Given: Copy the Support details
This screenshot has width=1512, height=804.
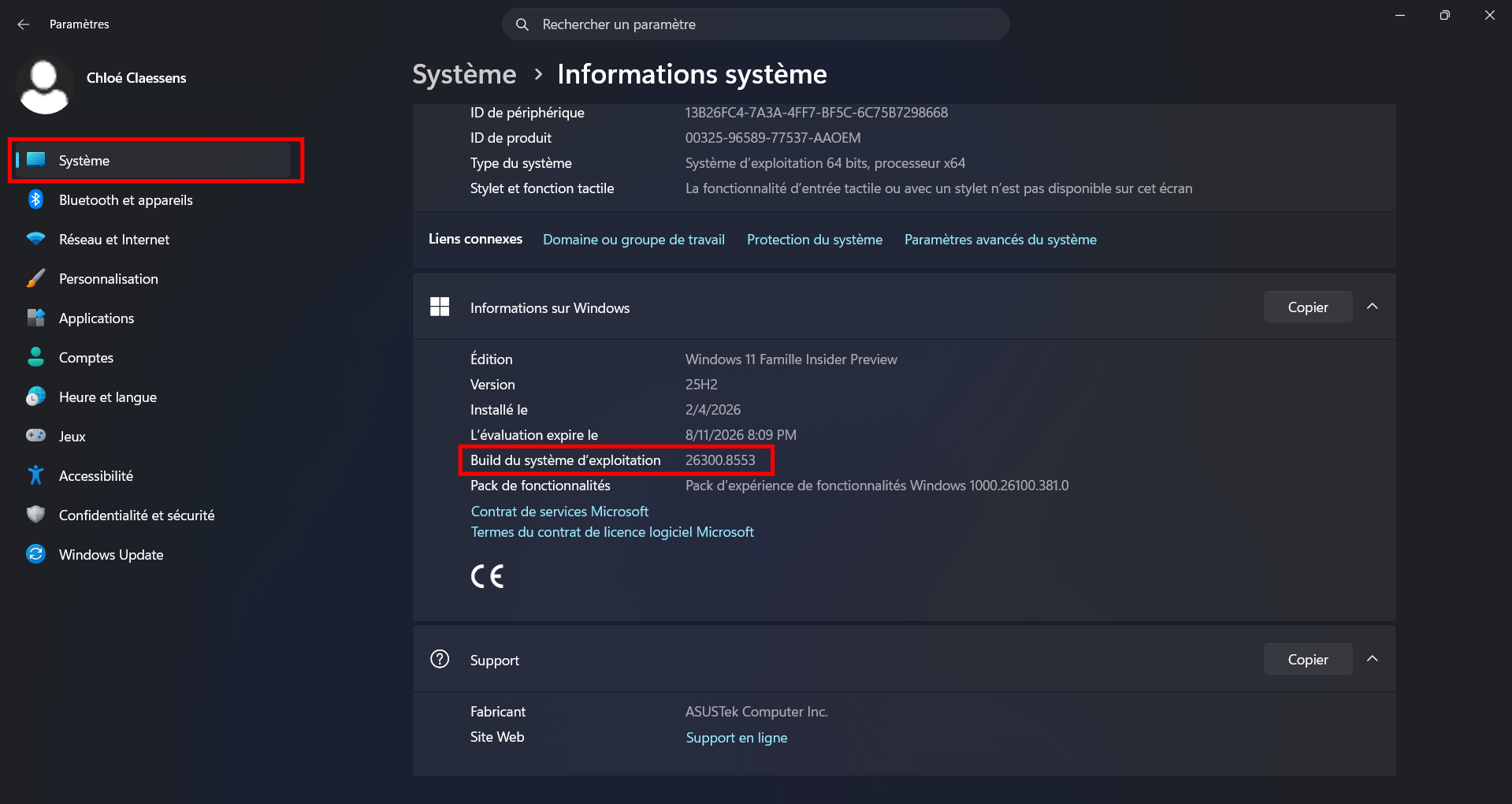Looking at the screenshot, I should click(x=1308, y=659).
